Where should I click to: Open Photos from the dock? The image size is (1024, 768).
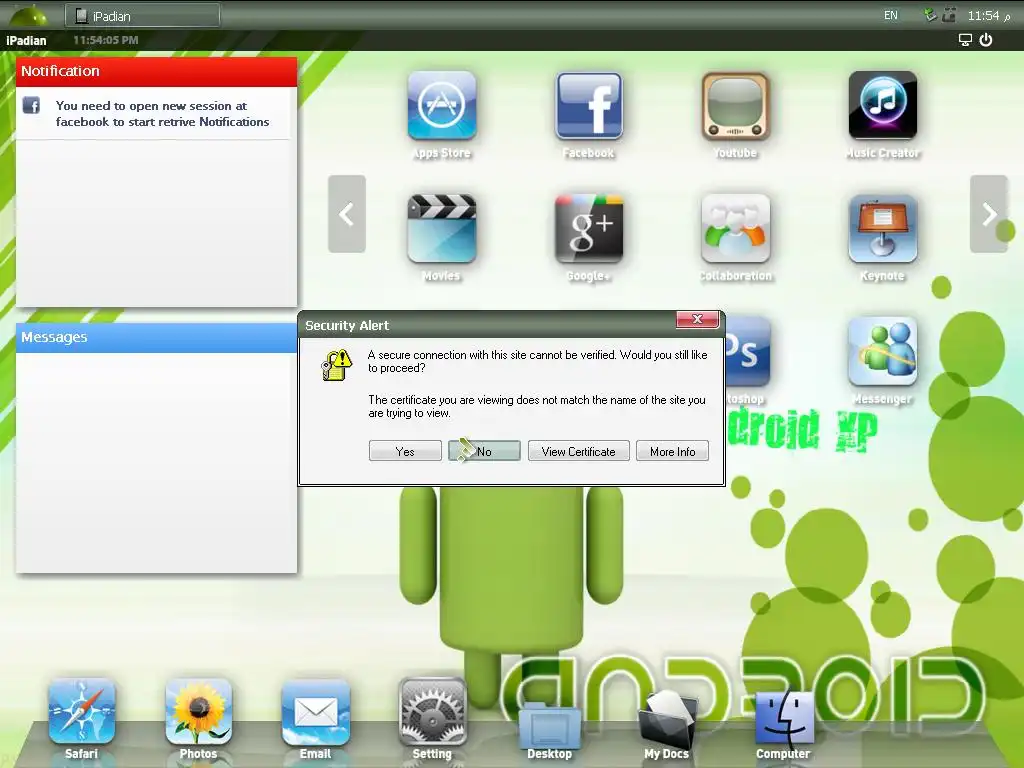(x=199, y=711)
